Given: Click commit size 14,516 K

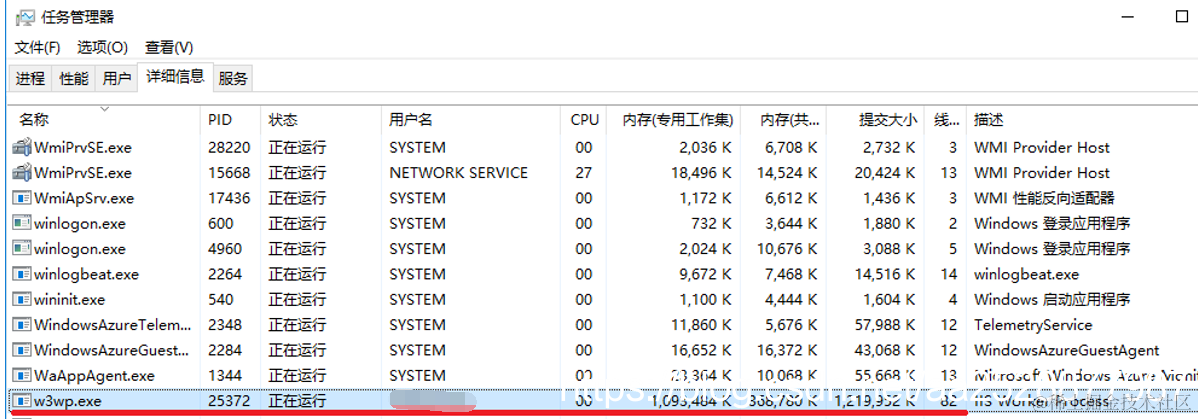Looking at the screenshot, I should pyautogui.click(x=885, y=274).
